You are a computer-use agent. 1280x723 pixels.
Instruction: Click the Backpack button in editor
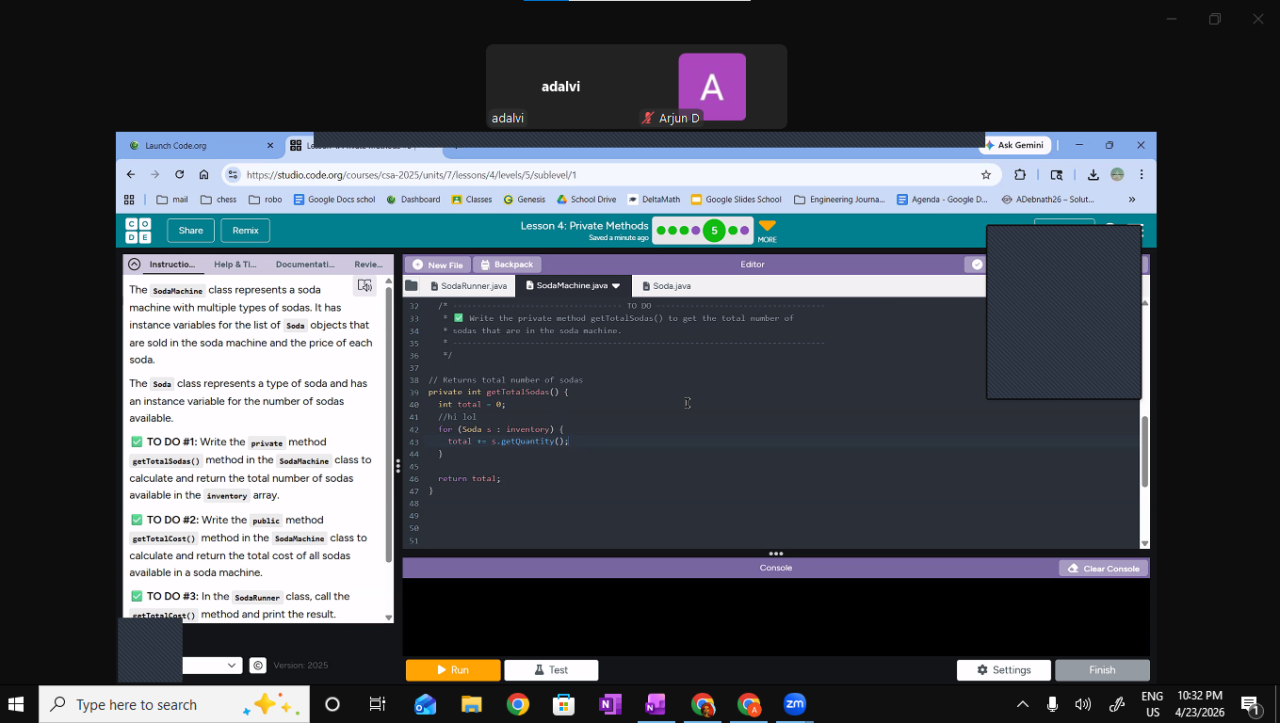point(506,265)
